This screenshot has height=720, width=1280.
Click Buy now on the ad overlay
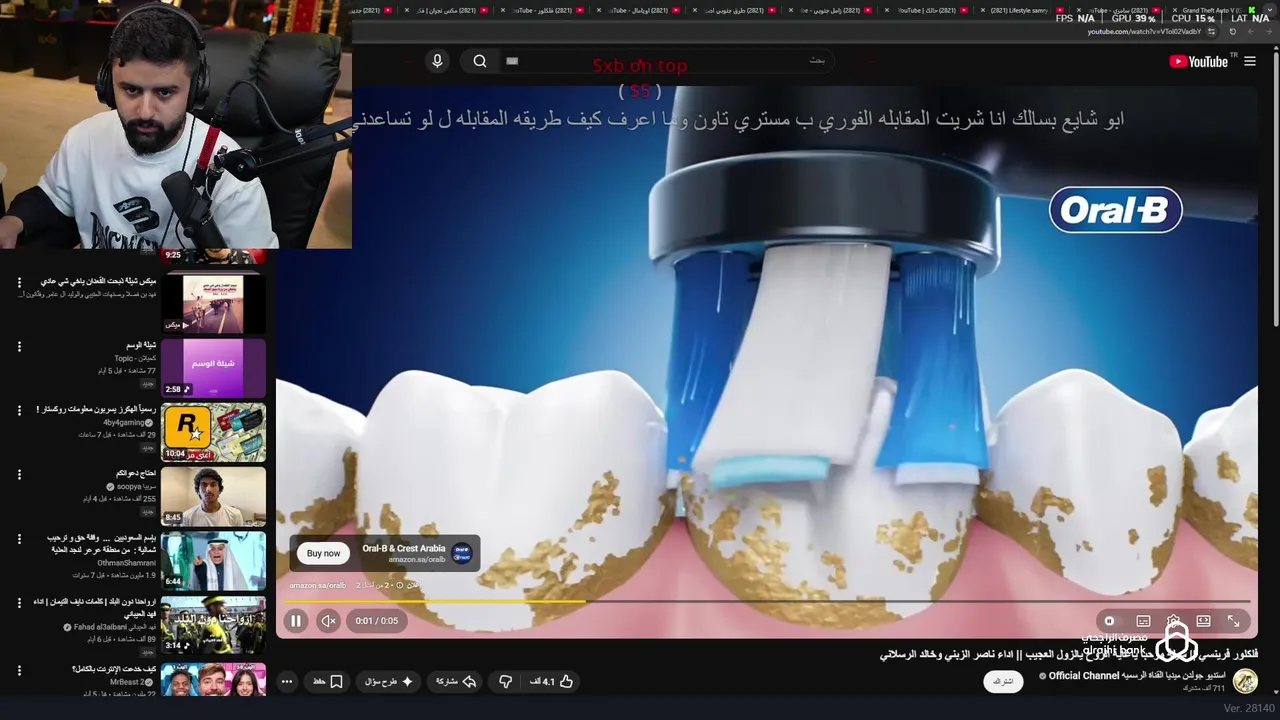323,553
